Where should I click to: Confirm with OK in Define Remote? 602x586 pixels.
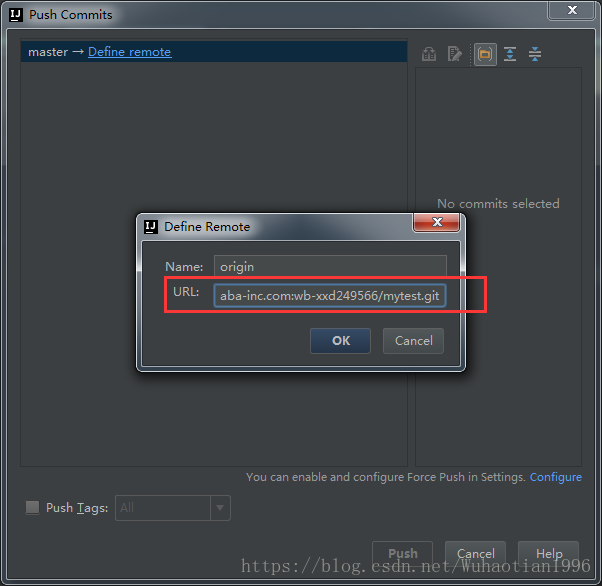tap(341, 341)
